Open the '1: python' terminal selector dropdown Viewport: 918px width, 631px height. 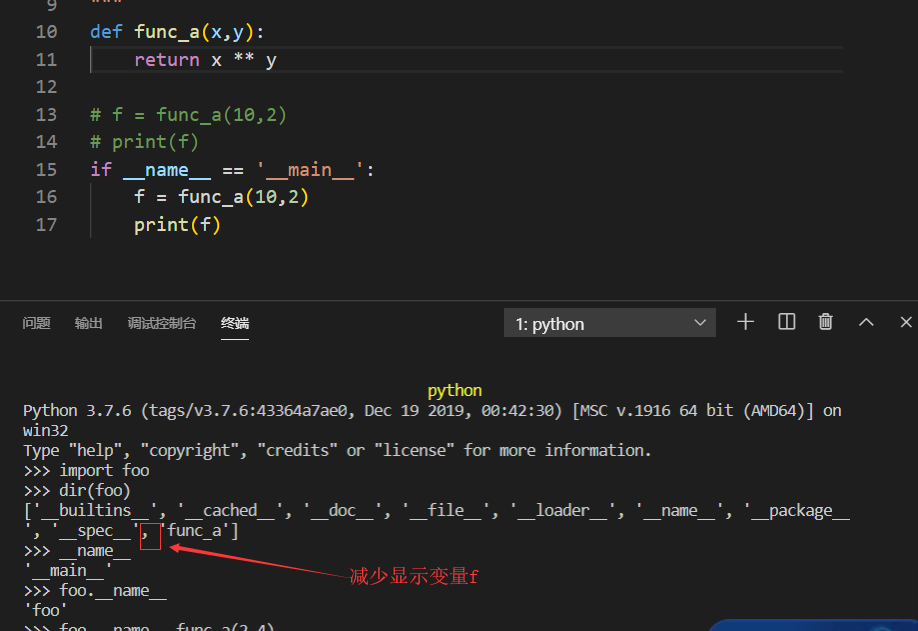click(x=609, y=323)
